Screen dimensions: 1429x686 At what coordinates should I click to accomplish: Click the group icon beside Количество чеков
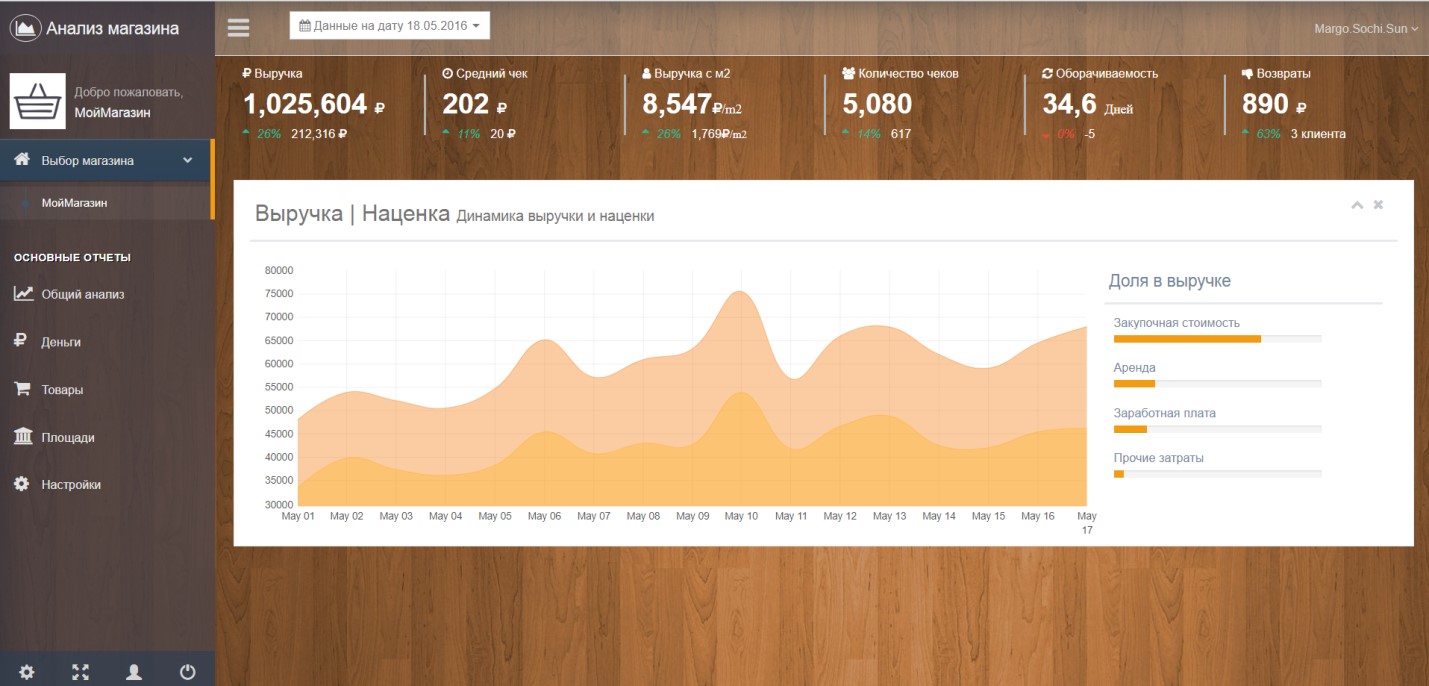pyautogui.click(x=849, y=74)
